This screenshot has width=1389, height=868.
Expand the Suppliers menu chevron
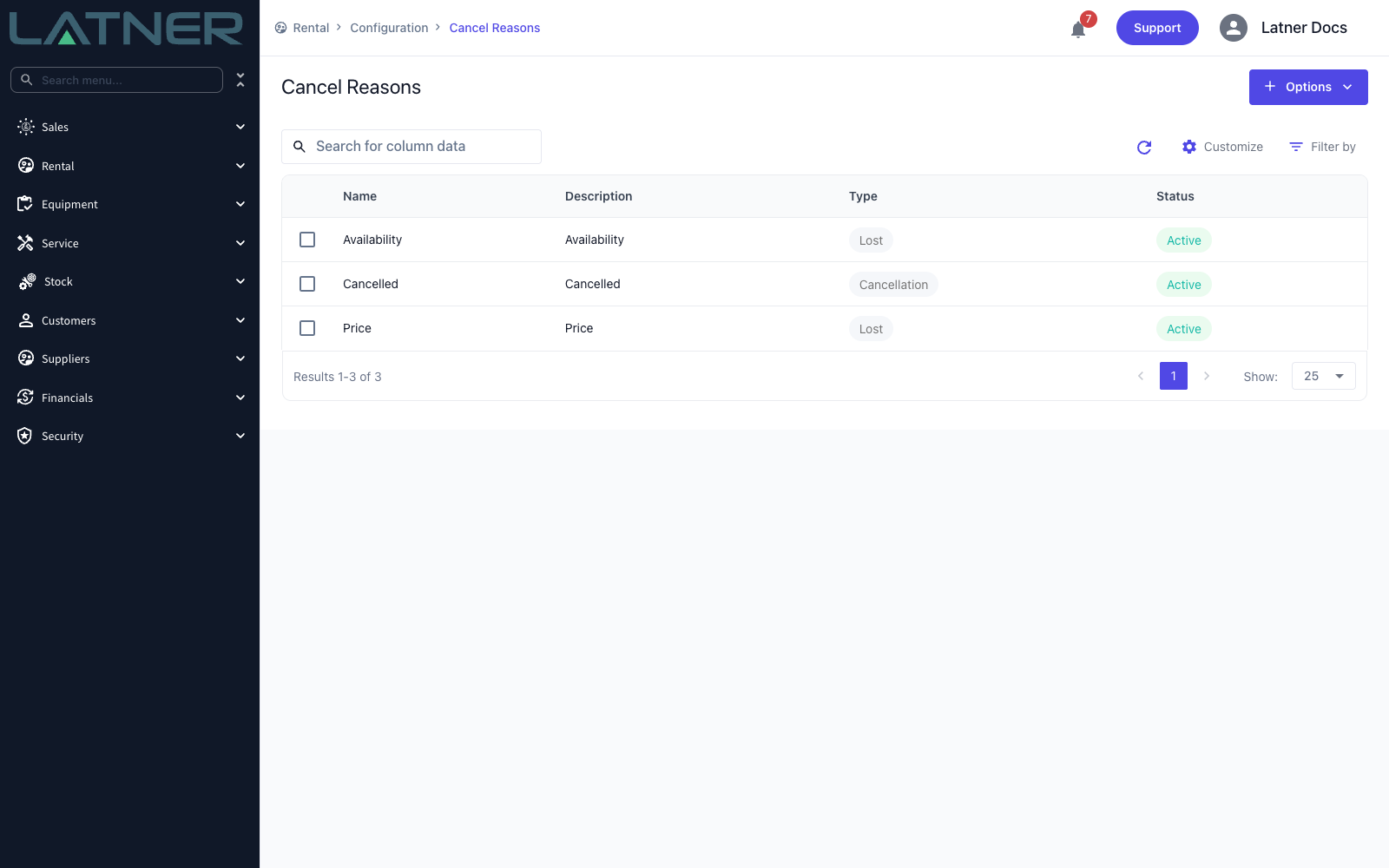[x=240, y=358]
